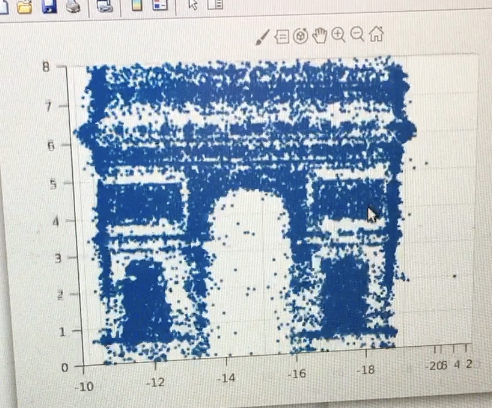
Task: Click the Print Figure icon beside Save
Action: pos(73,6)
